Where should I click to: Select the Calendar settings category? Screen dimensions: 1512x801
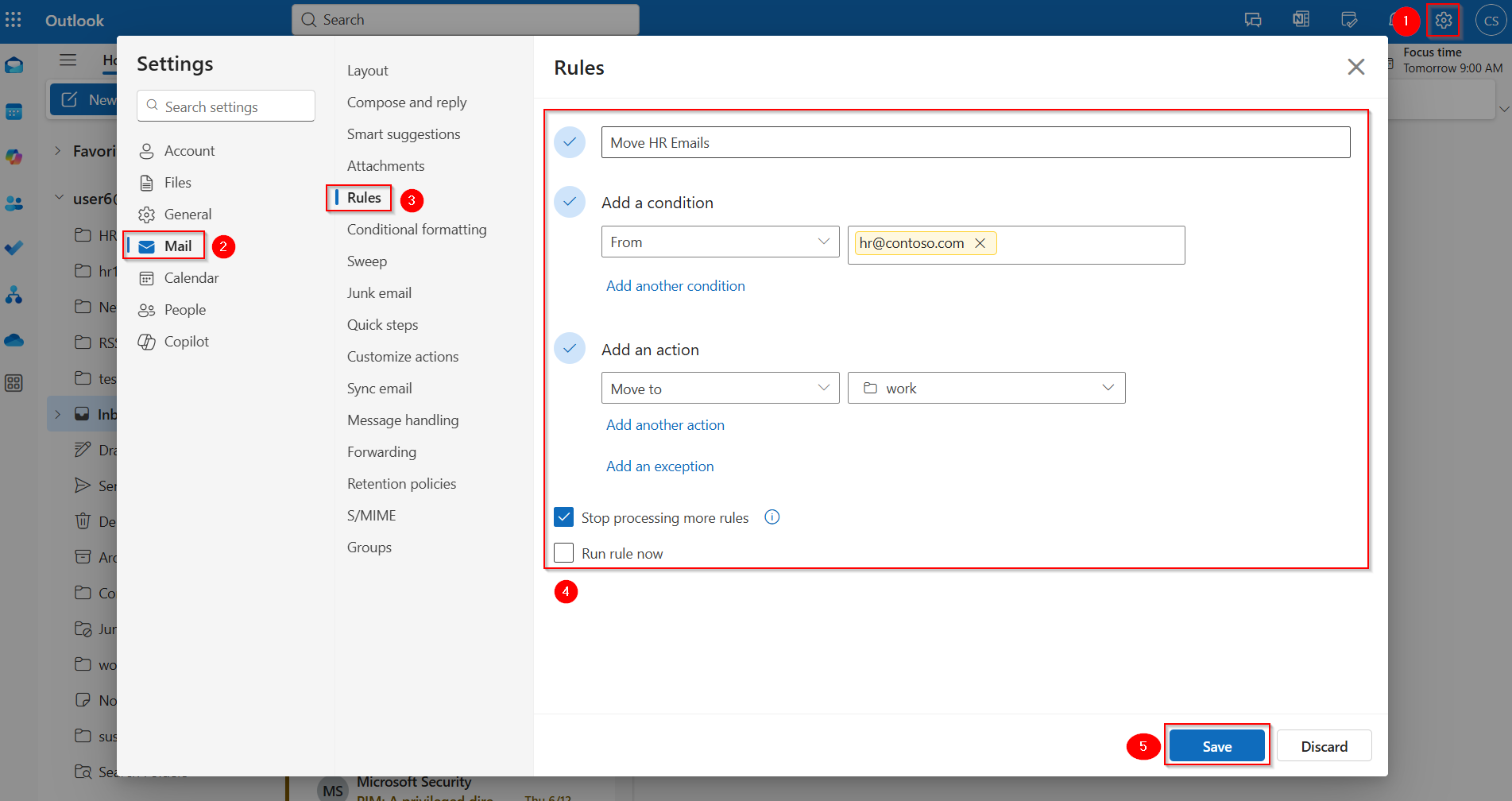point(190,277)
